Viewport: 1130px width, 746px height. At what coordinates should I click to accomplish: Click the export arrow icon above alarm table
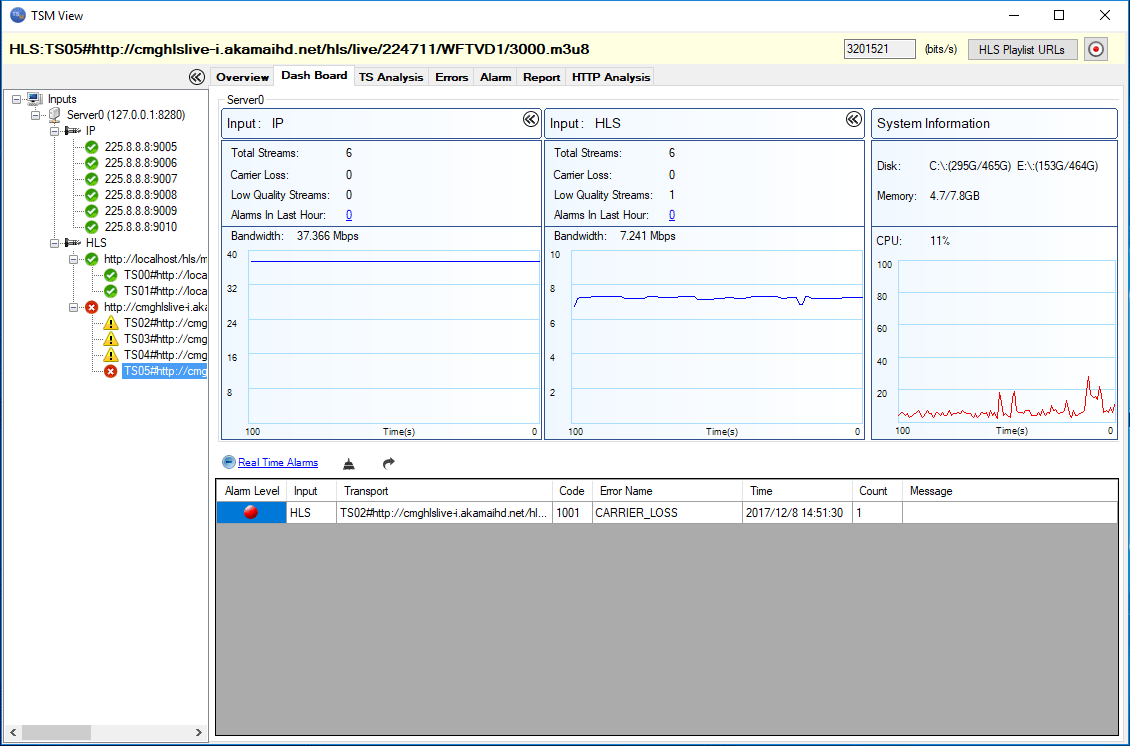pos(388,462)
